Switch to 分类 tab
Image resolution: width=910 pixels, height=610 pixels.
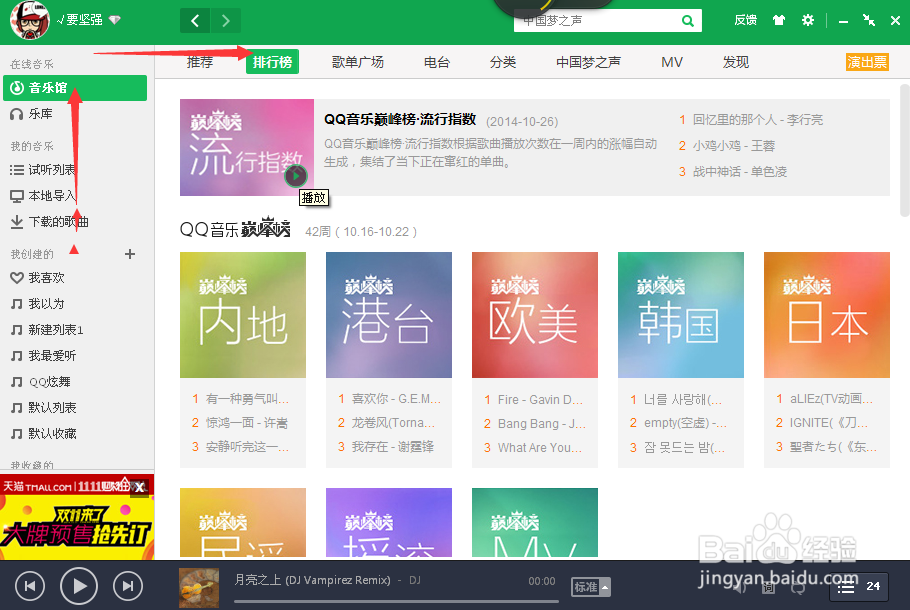coord(503,62)
